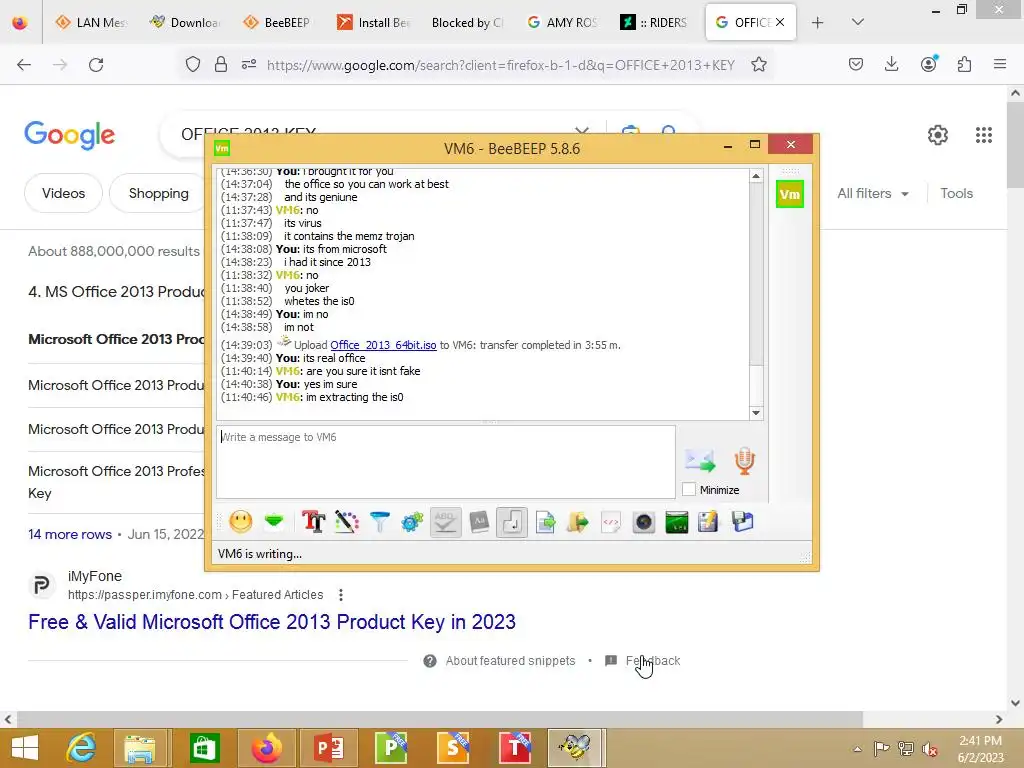Open the Office_2013_64bit.iso link
The width and height of the screenshot is (1024, 768).
point(383,345)
